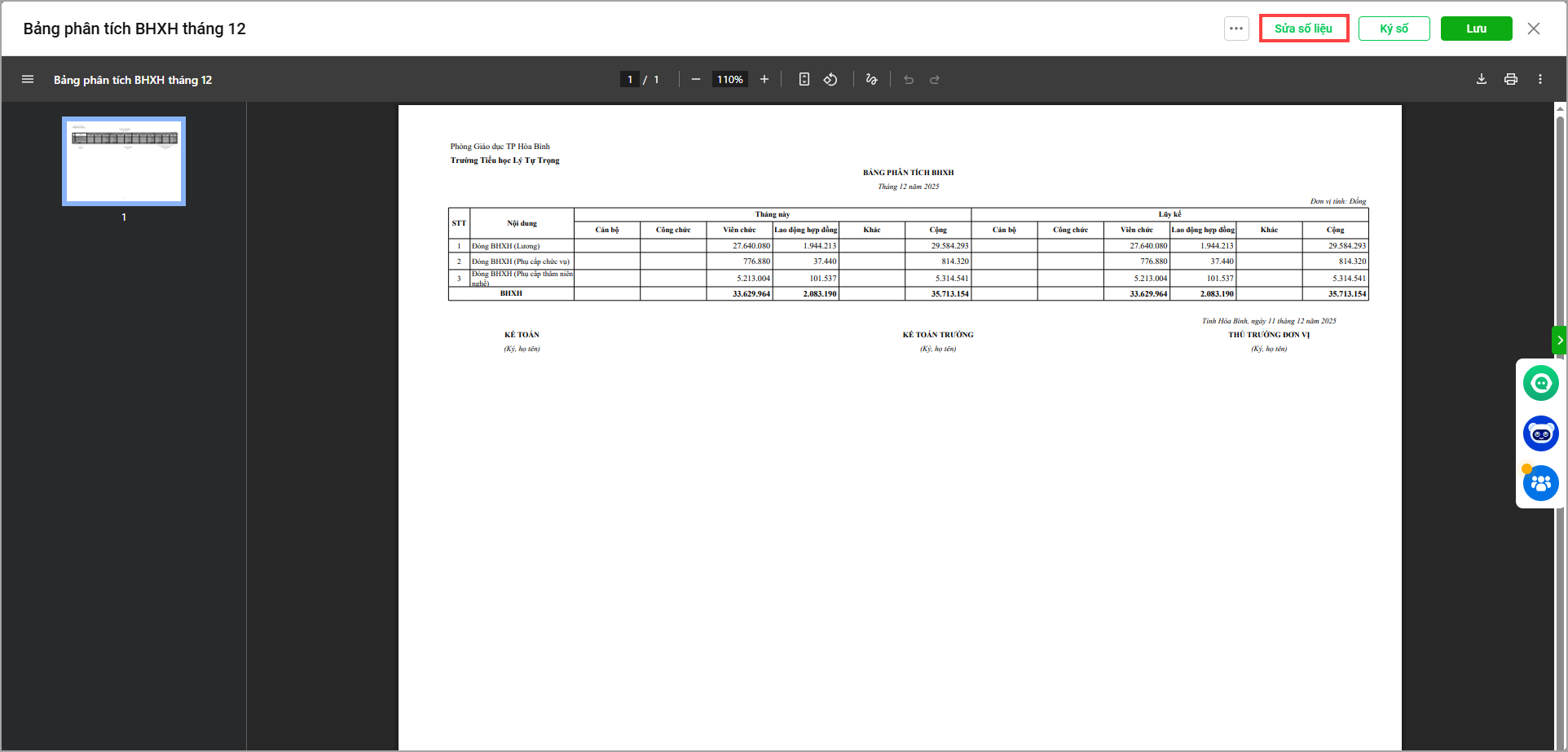Screen dimensions: 1568x752
Task: Save using the Lưu button
Action: pos(1476,29)
